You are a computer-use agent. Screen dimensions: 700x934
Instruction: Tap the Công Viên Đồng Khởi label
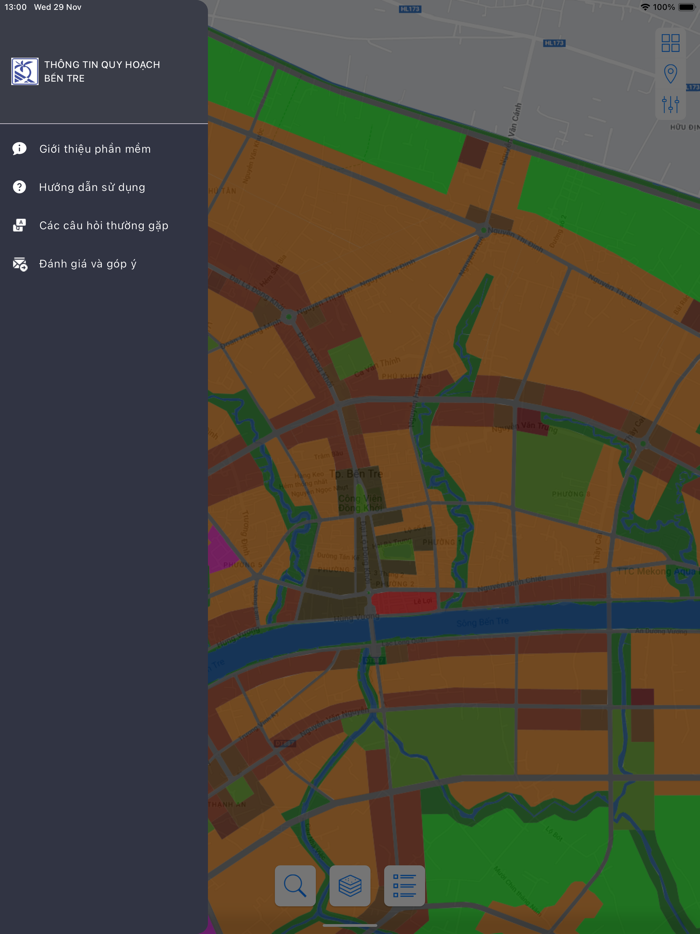pos(360,503)
